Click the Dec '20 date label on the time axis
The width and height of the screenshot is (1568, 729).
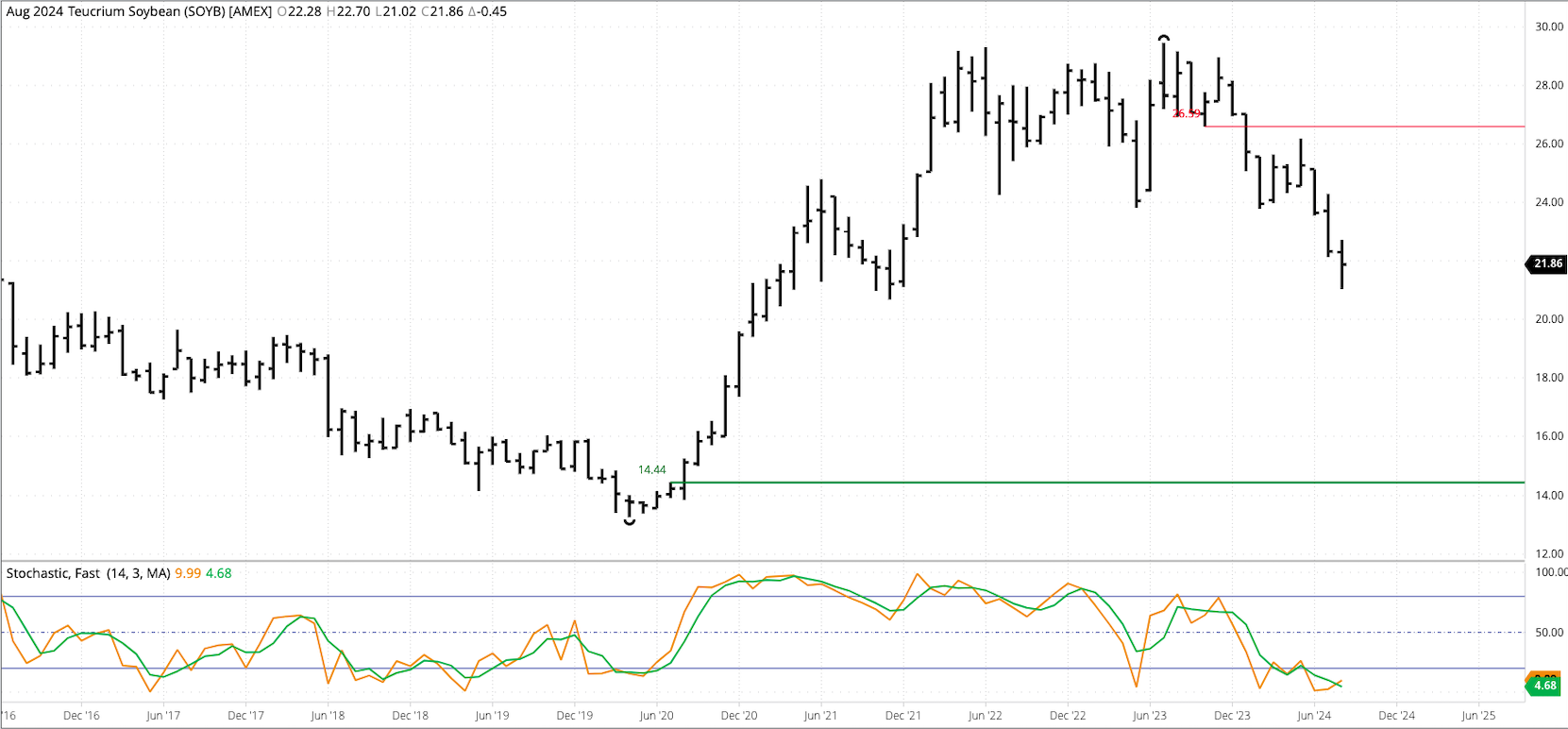(x=738, y=715)
